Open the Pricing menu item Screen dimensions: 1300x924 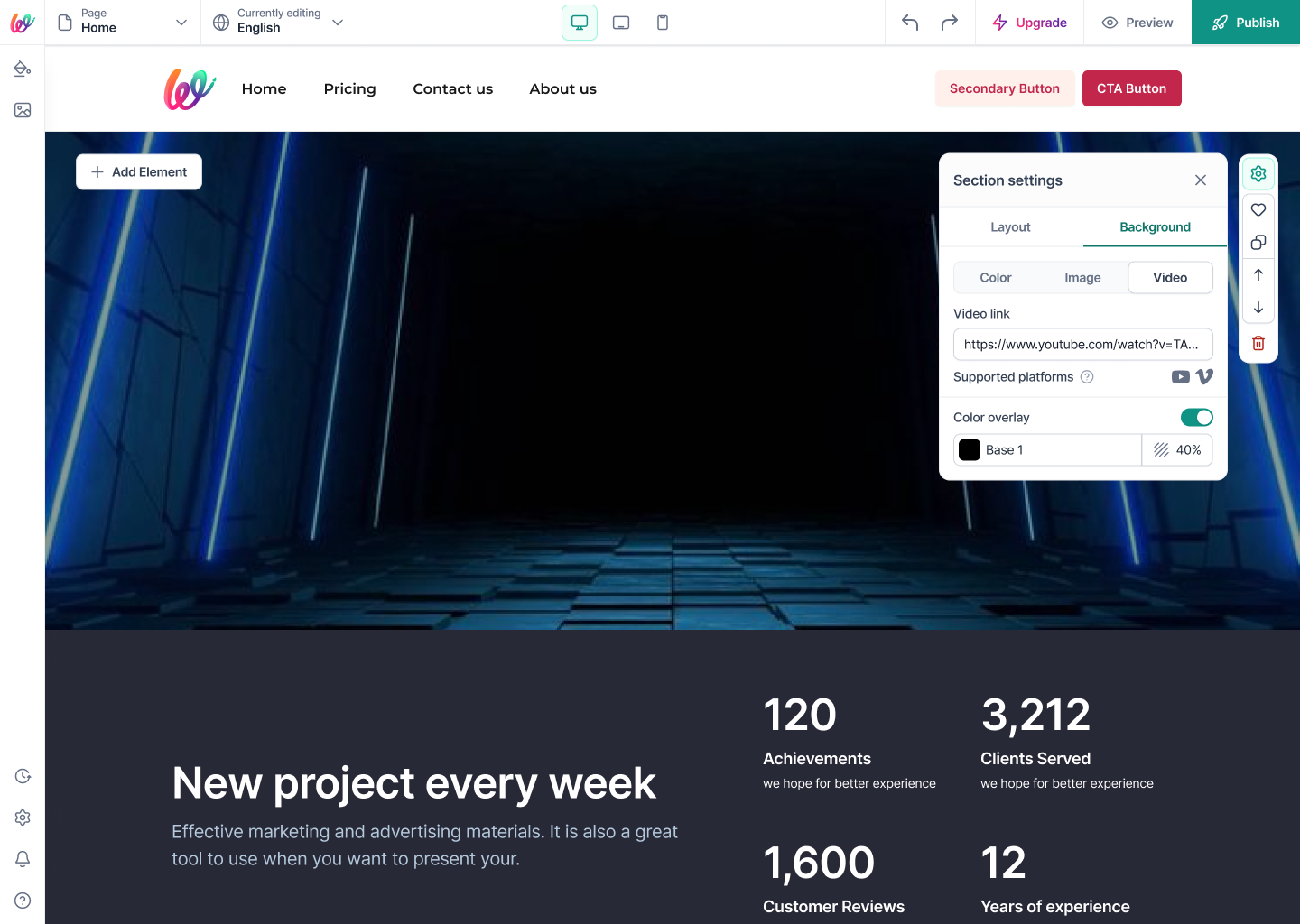350,88
